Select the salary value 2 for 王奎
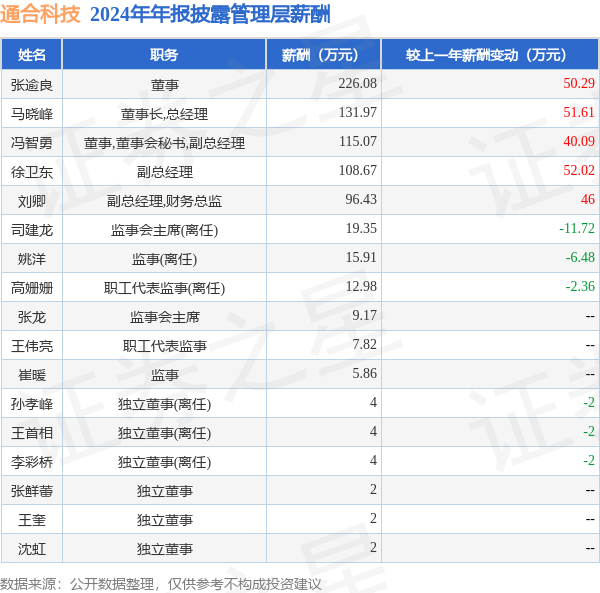The image size is (600, 593). [373, 519]
